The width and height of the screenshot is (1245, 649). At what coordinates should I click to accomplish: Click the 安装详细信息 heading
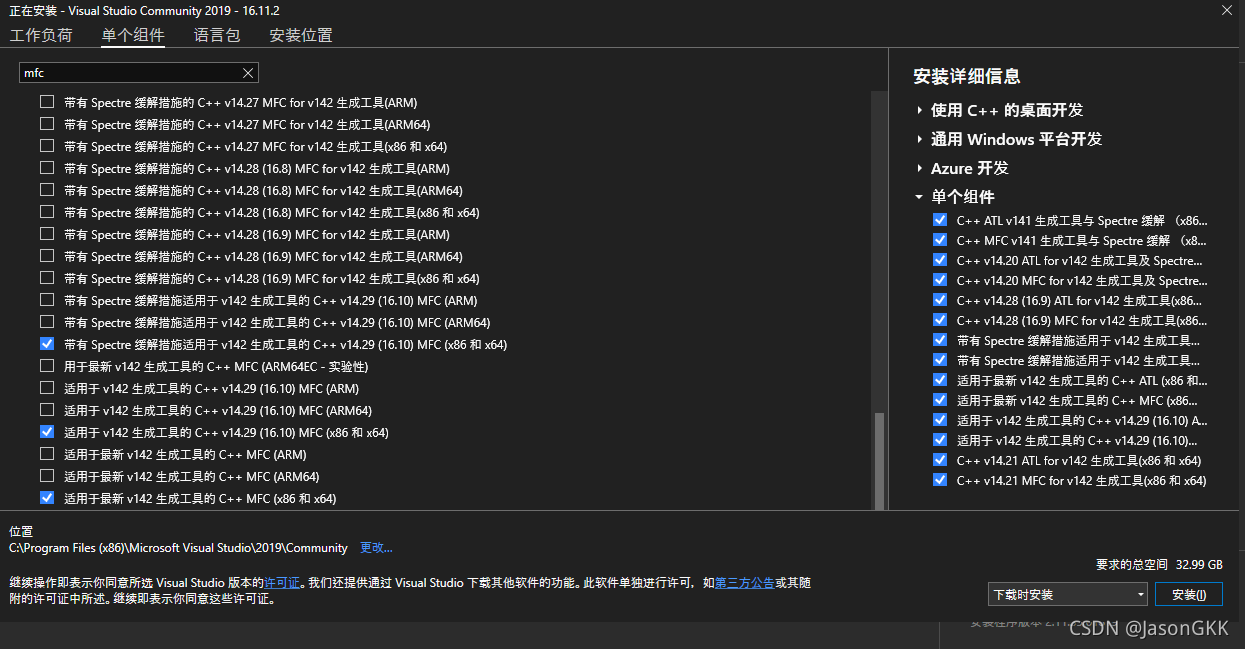click(966, 76)
